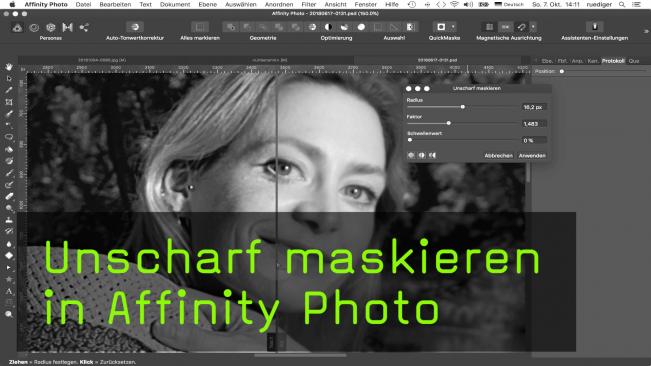Image resolution: width=651 pixels, height=366 pixels.
Task: Open the Assistenten-Einstellungen icon
Action: coord(595,27)
